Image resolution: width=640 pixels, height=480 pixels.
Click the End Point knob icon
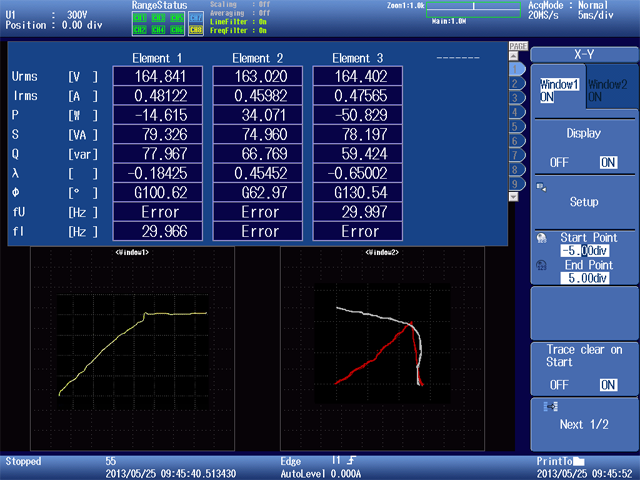(x=542, y=265)
